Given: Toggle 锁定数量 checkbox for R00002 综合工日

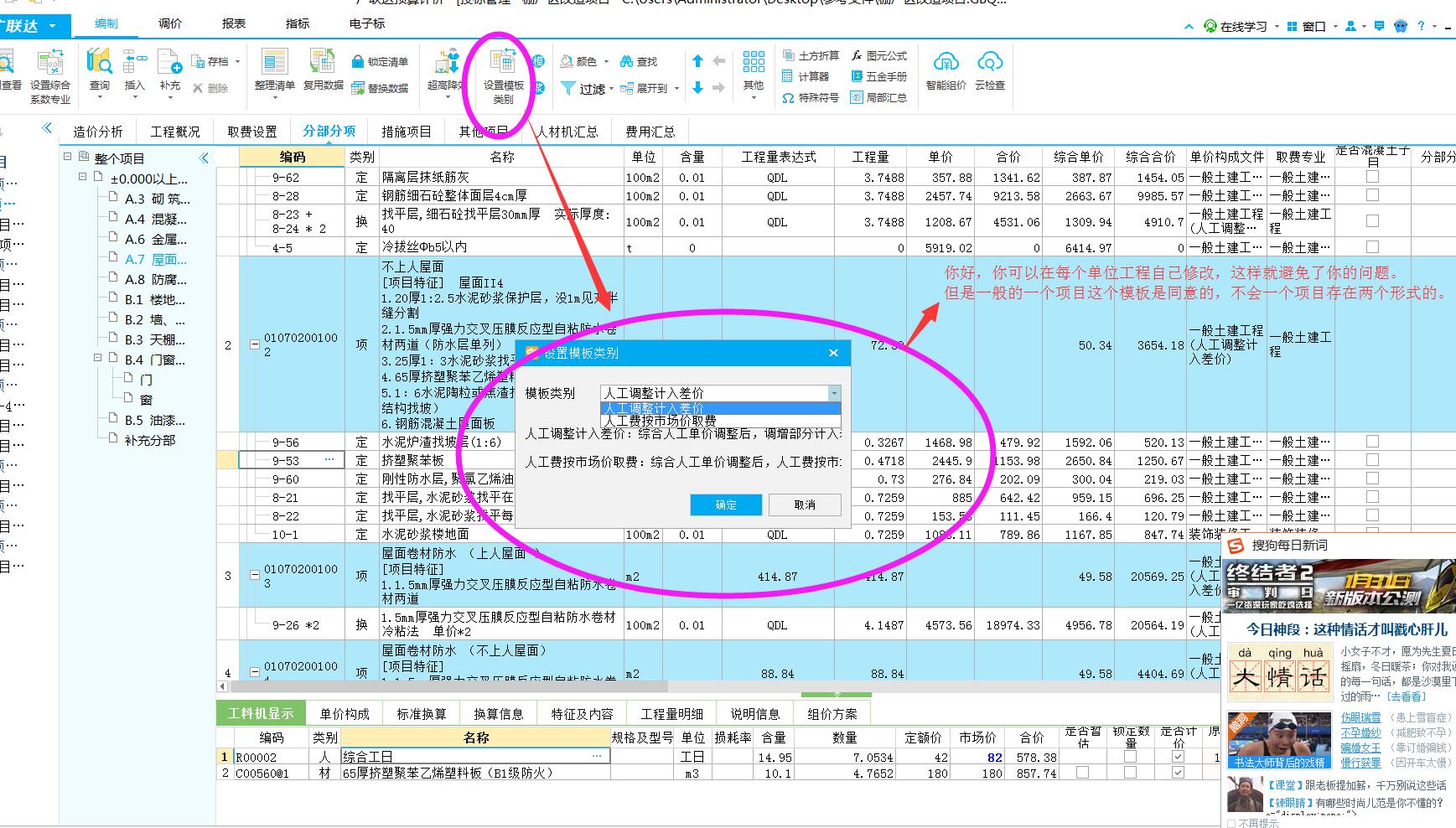Looking at the screenshot, I should click(x=1130, y=756).
